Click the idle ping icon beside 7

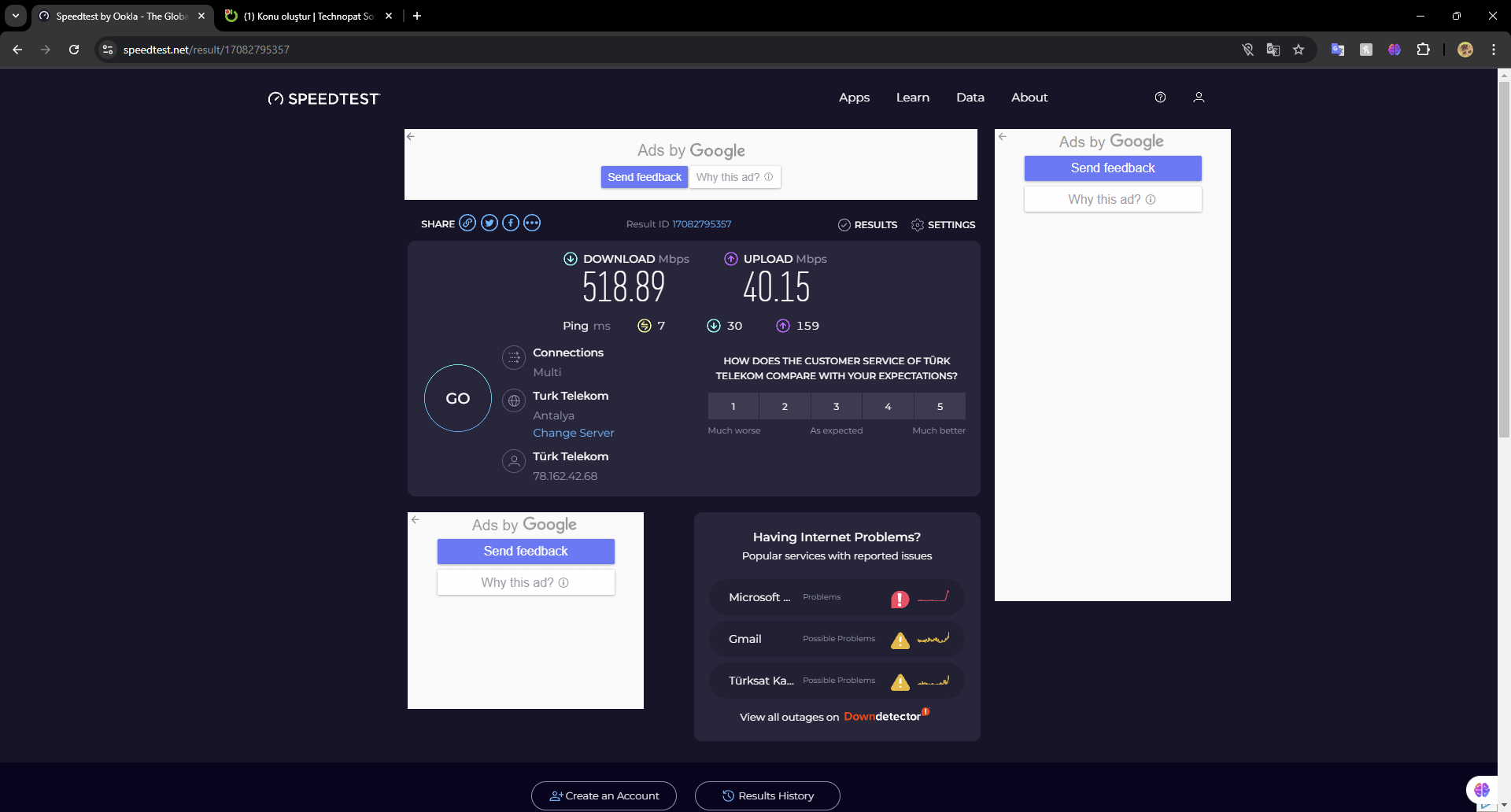point(645,326)
